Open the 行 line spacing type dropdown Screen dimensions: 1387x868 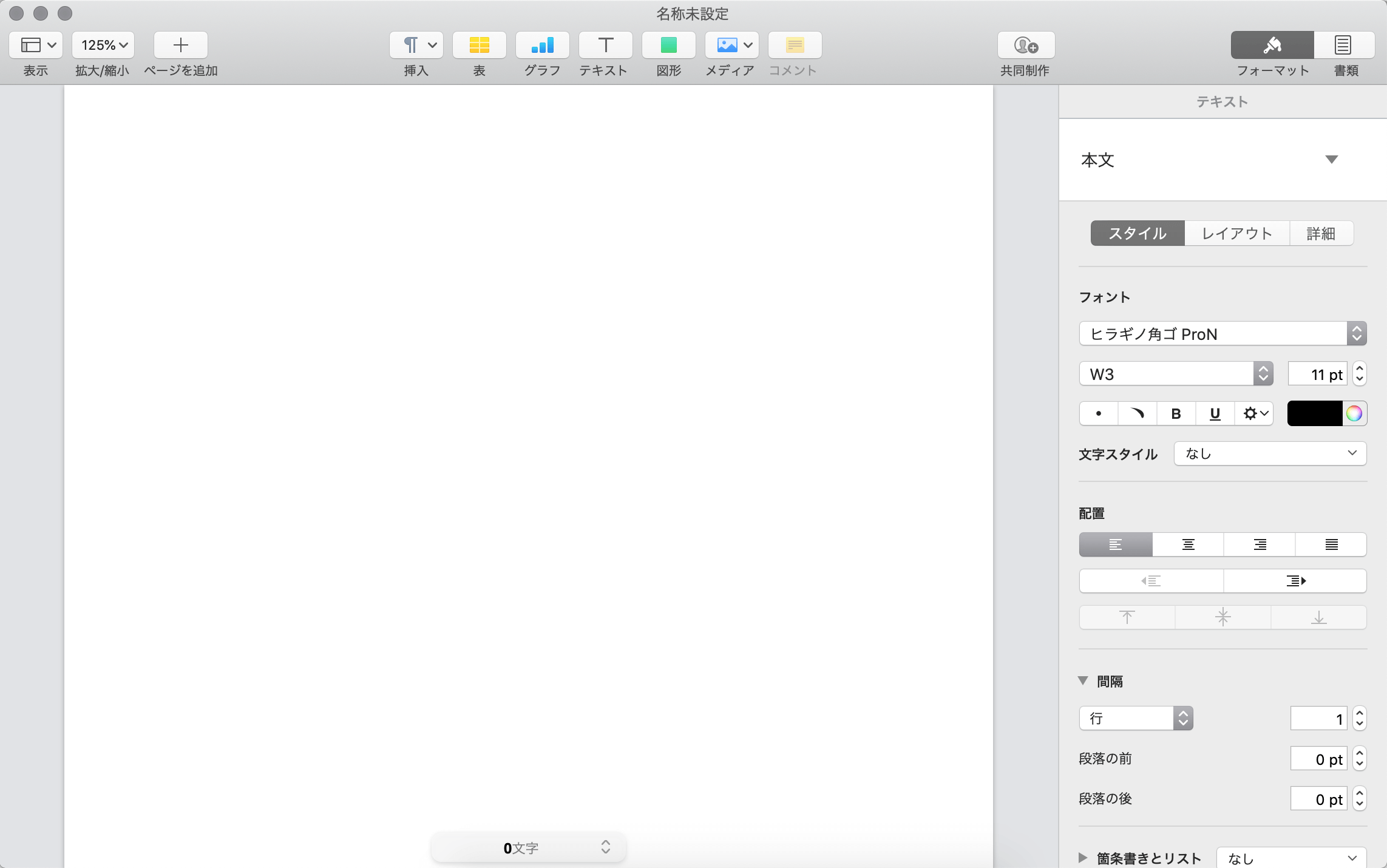tap(1136, 719)
